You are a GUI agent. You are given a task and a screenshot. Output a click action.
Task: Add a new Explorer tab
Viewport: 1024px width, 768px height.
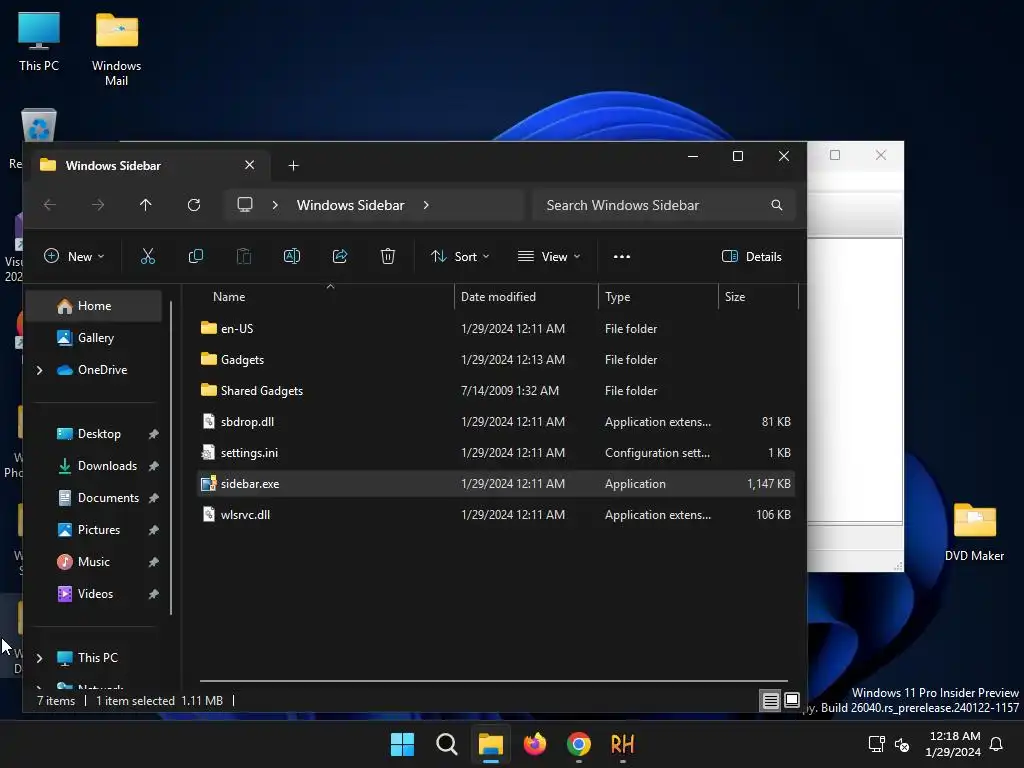pyautogui.click(x=293, y=166)
